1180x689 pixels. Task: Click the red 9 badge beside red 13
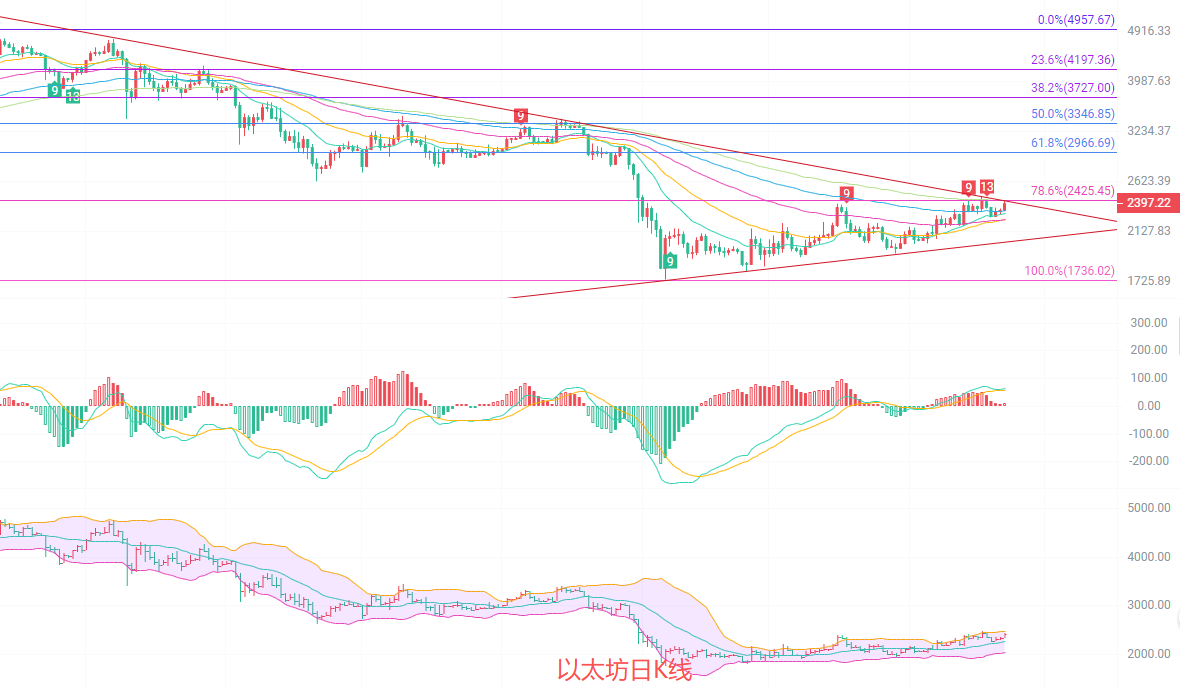(x=968, y=187)
